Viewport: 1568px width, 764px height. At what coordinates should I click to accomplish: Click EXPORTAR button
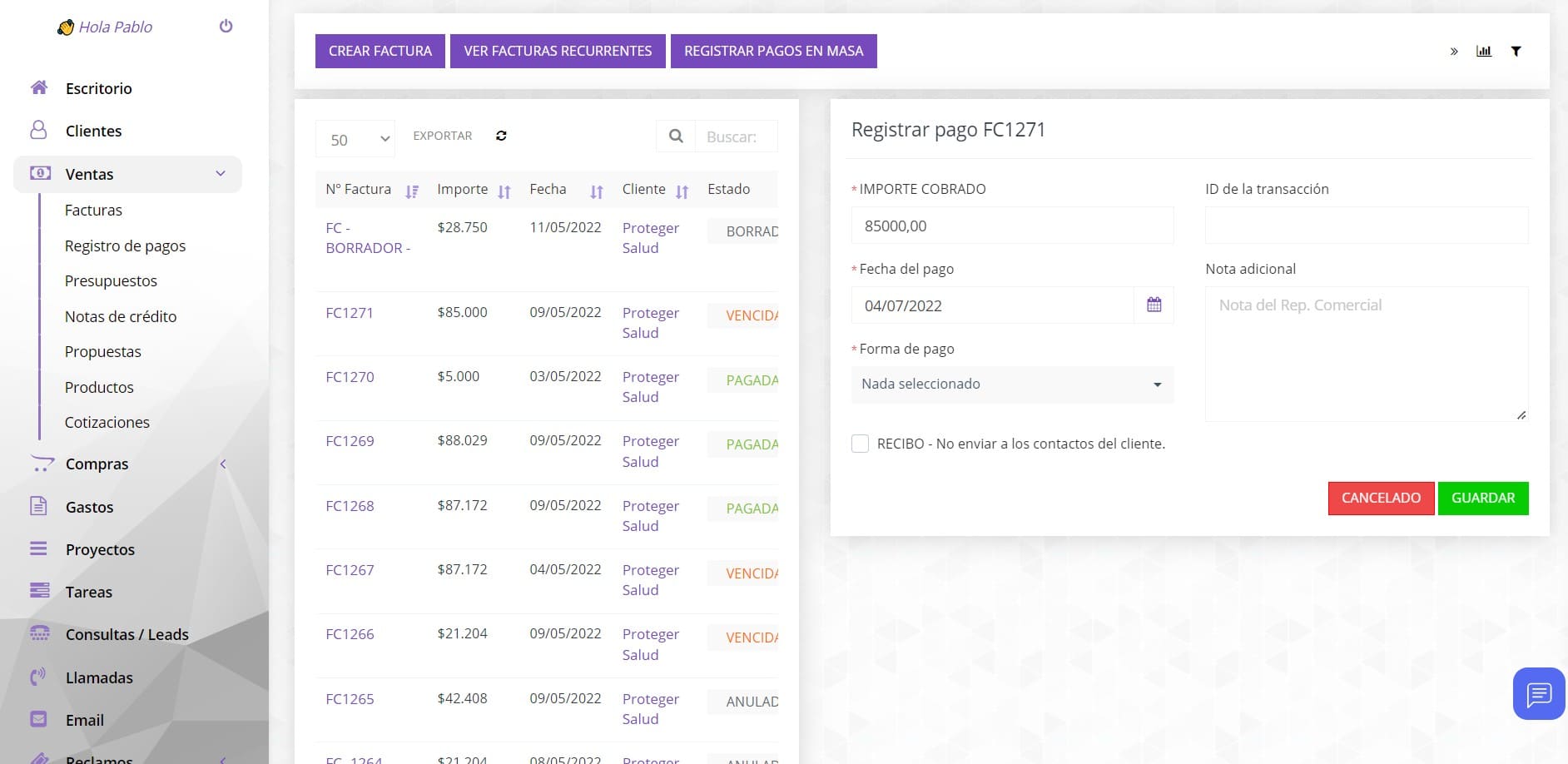coord(443,136)
